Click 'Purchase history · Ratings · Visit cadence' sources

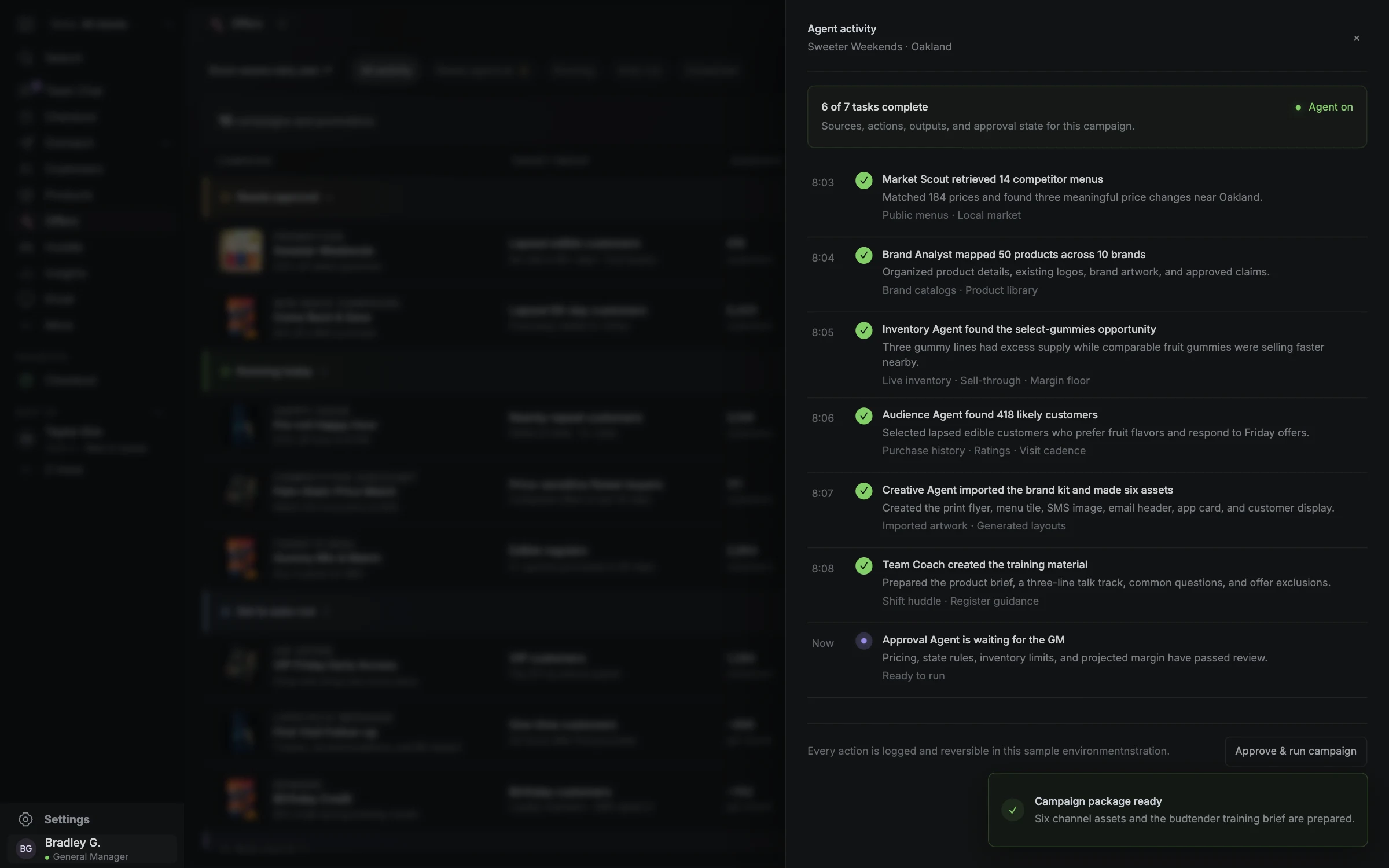[983, 451]
